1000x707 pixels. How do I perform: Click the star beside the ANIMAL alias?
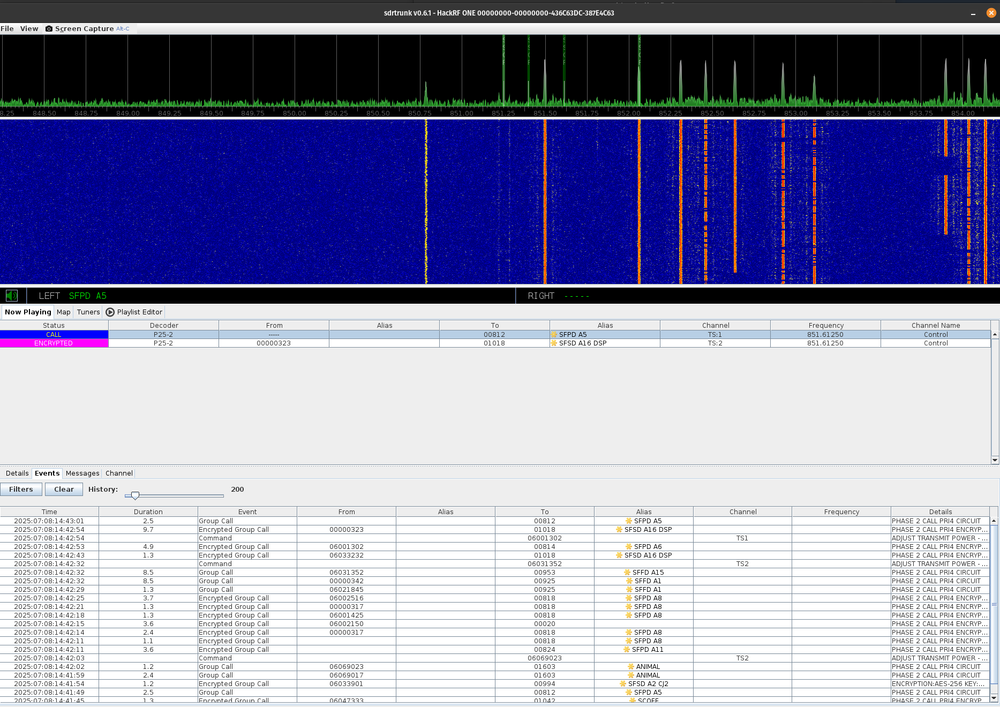pos(631,666)
